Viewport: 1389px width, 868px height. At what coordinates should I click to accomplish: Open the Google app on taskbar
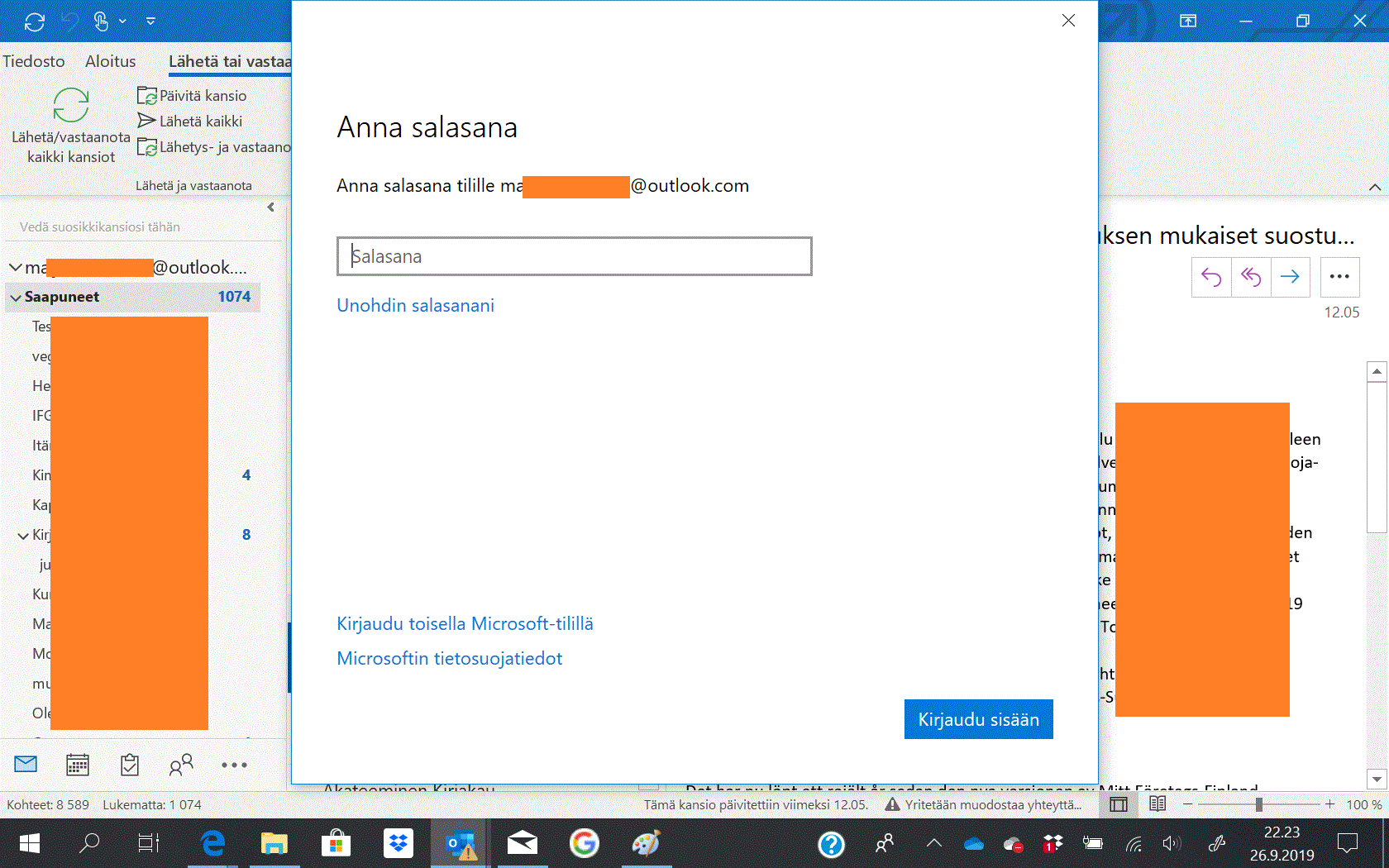[x=584, y=843]
